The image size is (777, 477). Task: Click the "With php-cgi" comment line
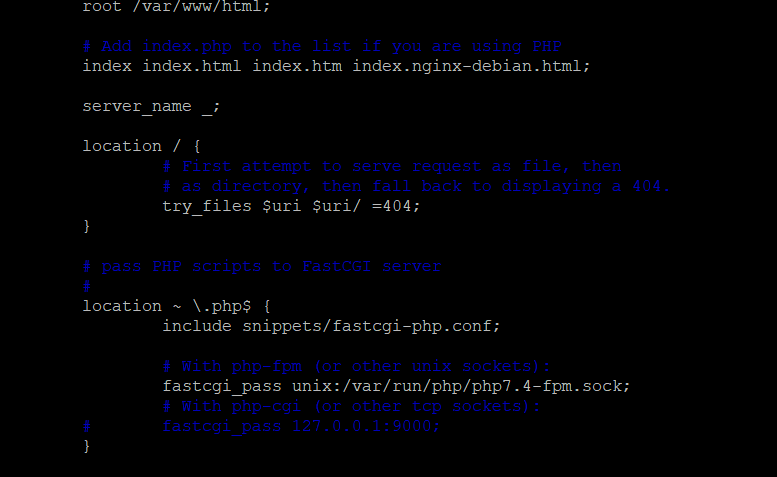click(351, 406)
